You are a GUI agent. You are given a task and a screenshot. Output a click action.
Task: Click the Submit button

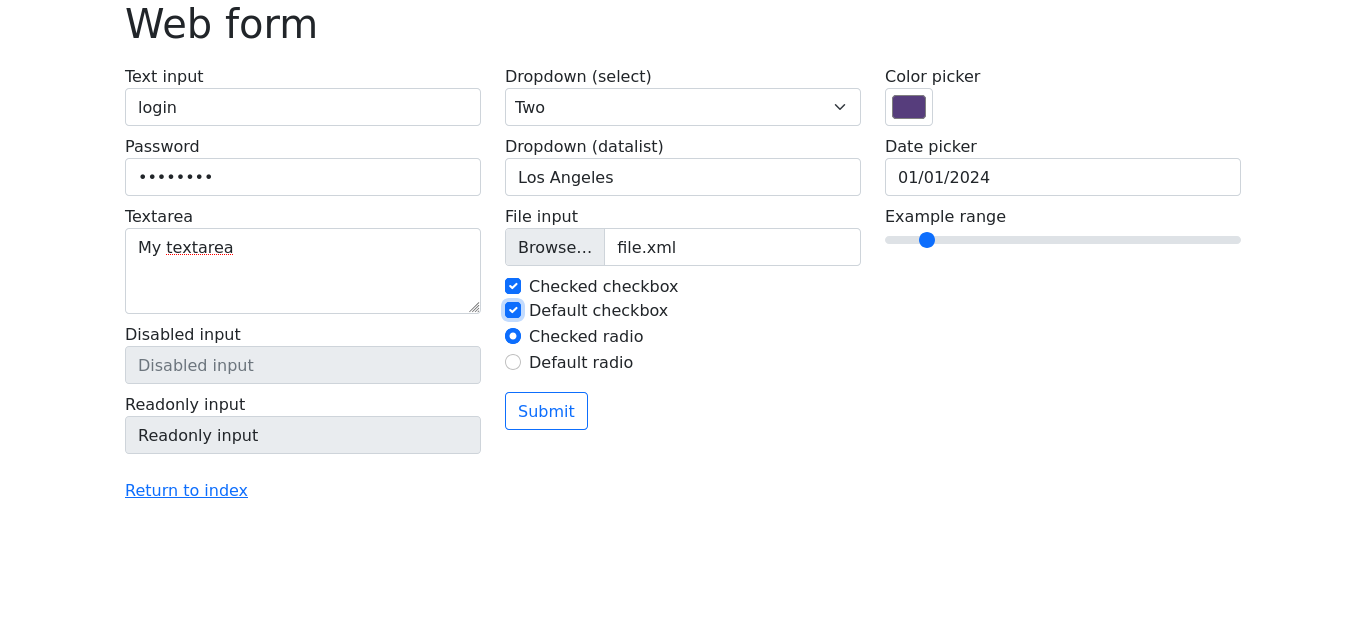click(x=546, y=411)
